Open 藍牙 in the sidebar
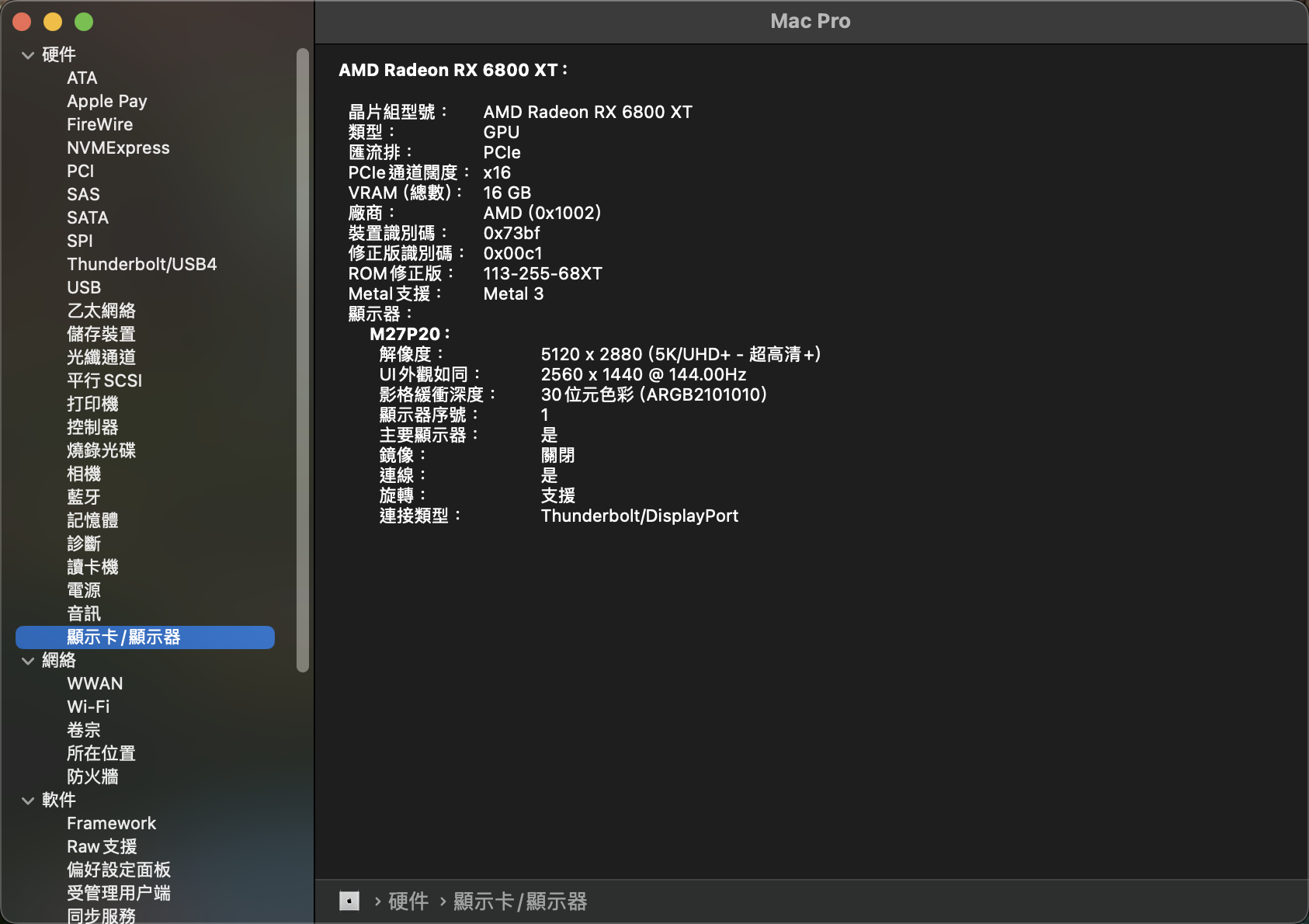Screen dimensions: 1309x924 [84, 498]
